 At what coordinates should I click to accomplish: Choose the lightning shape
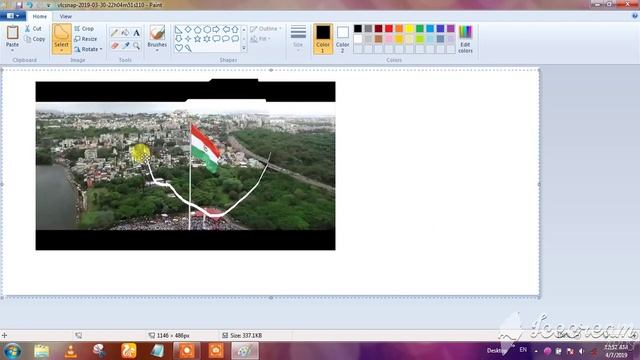188,48
